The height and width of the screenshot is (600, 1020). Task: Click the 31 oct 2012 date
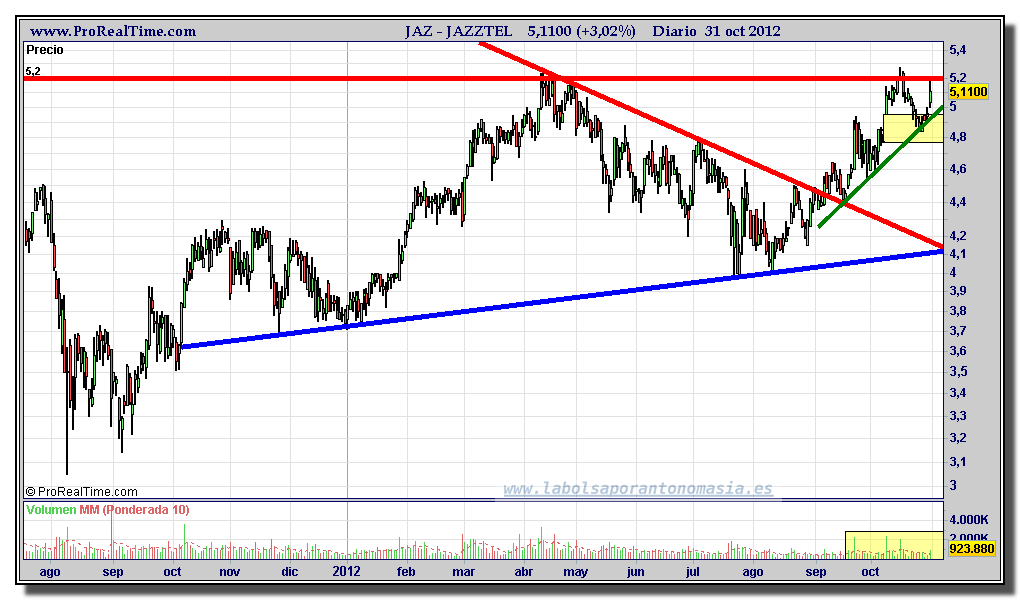742,31
